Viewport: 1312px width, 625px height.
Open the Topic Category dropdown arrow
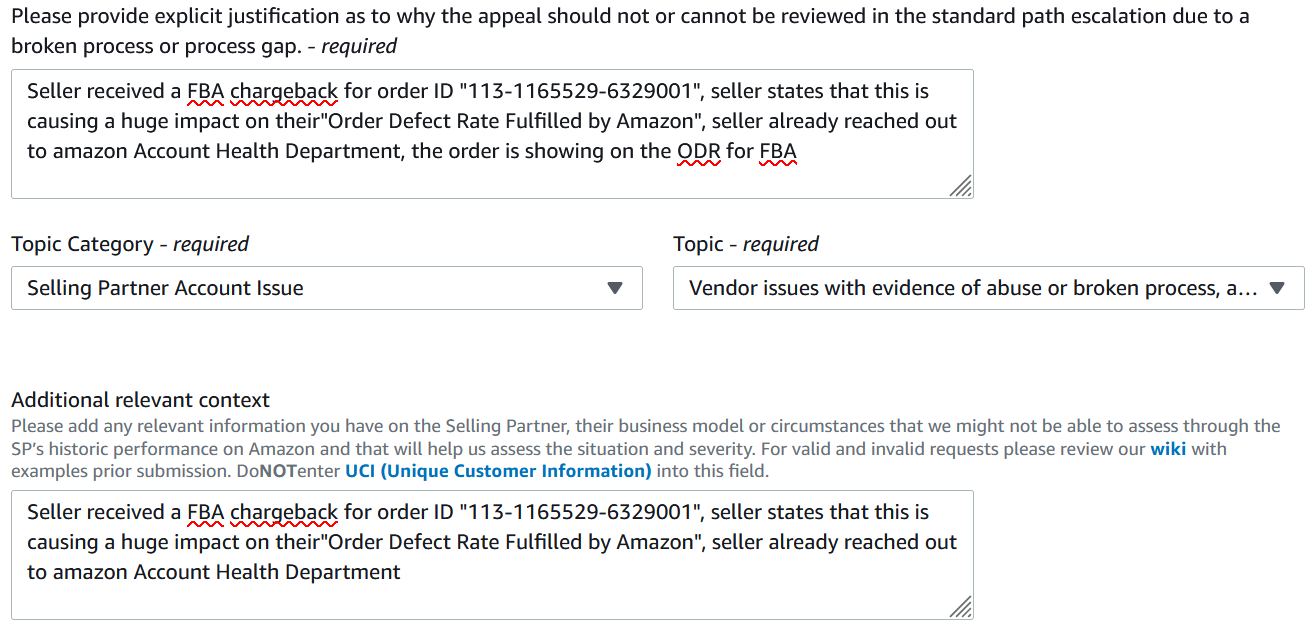pyautogui.click(x=615, y=288)
